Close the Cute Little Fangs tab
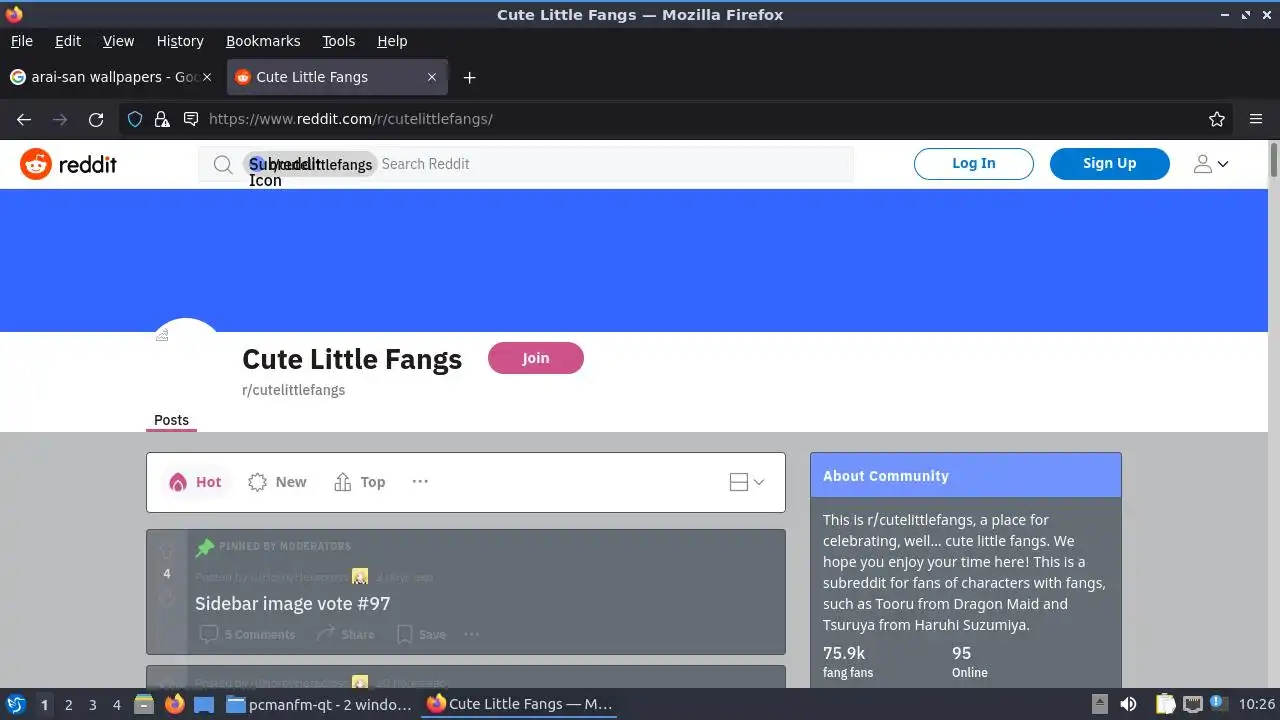This screenshot has height=720, width=1280. 432,77
